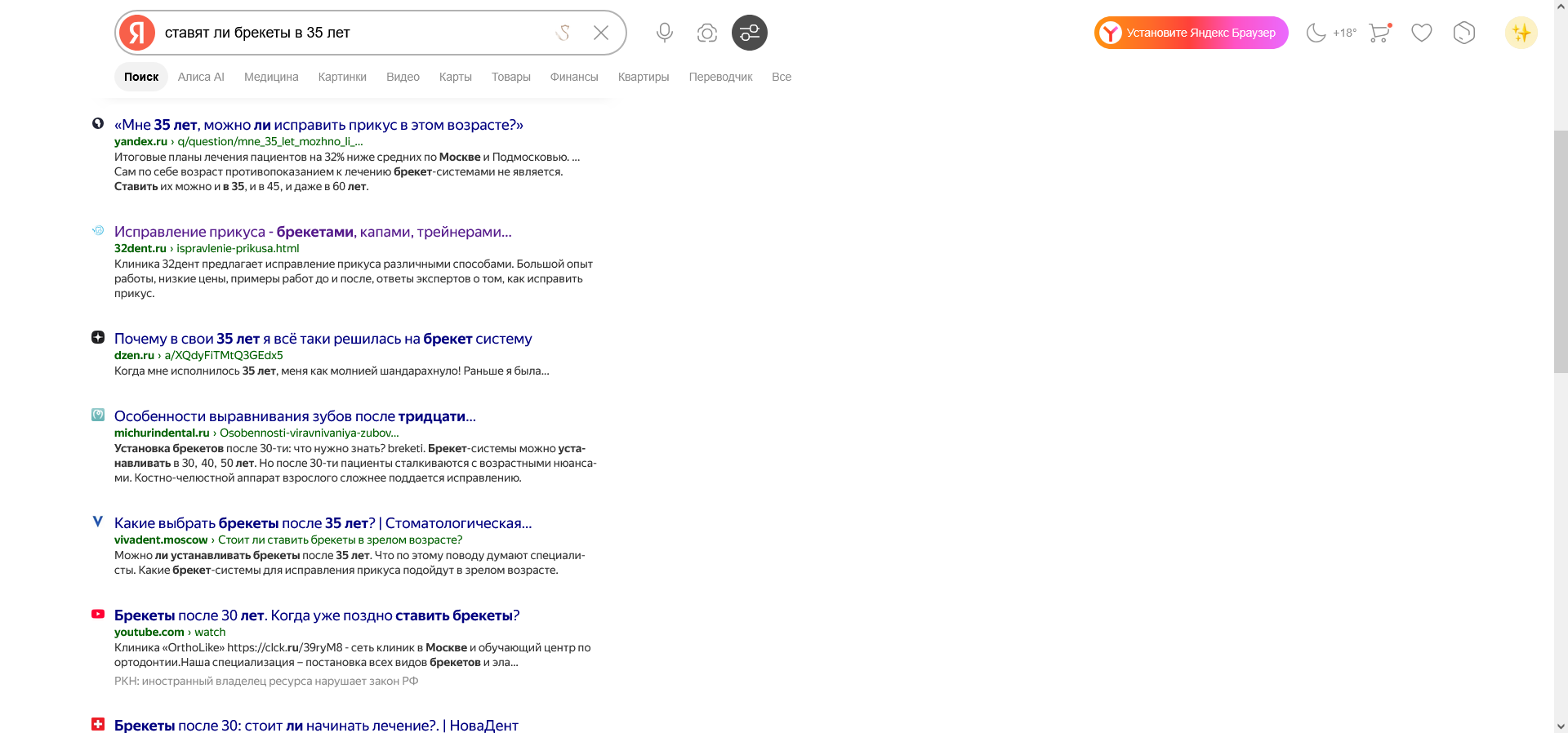Click the vivadent.moscow result favicon
Viewport: 1568px width, 733px height.
(x=98, y=522)
